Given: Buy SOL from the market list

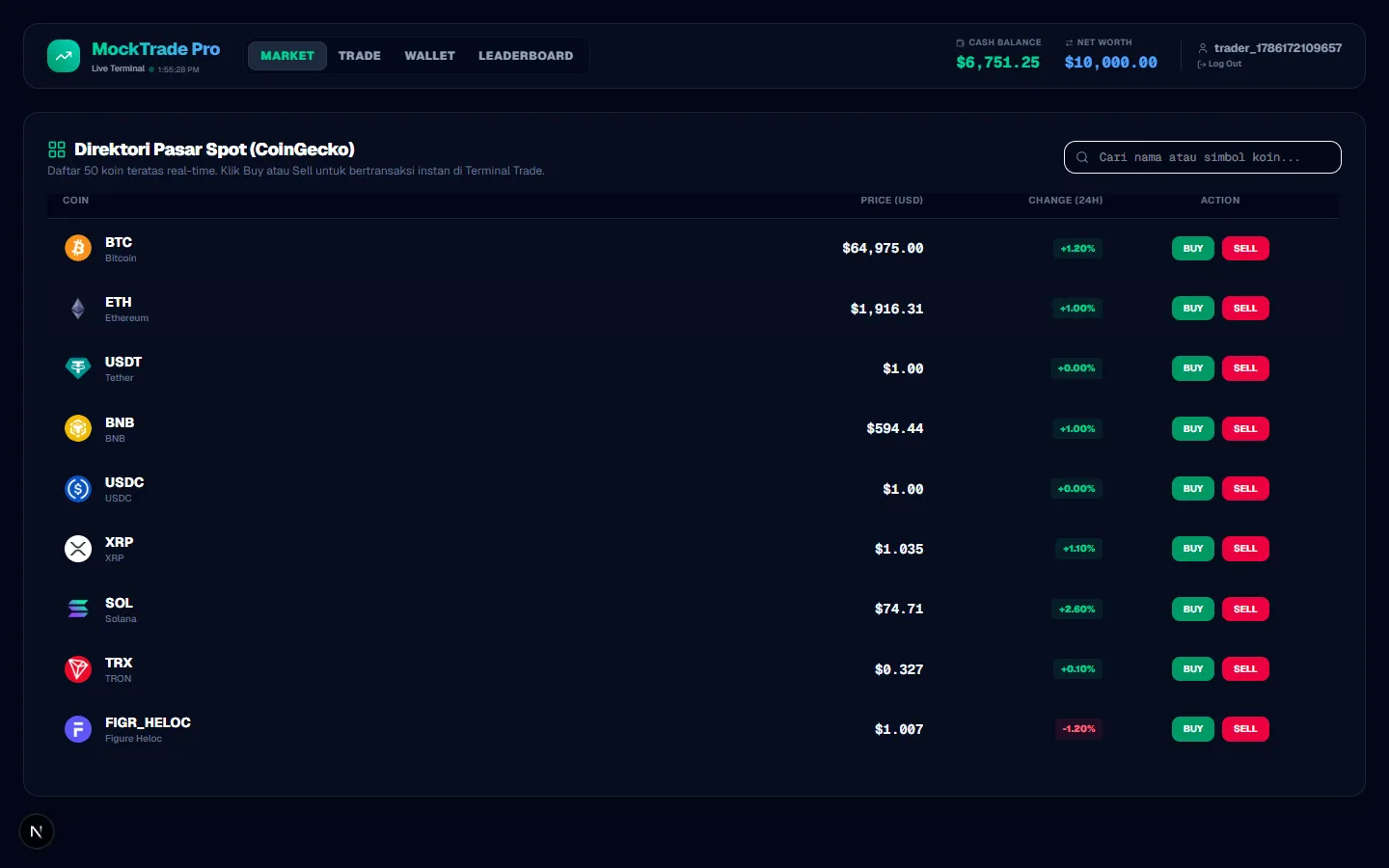Looking at the screenshot, I should tap(1193, 610).
